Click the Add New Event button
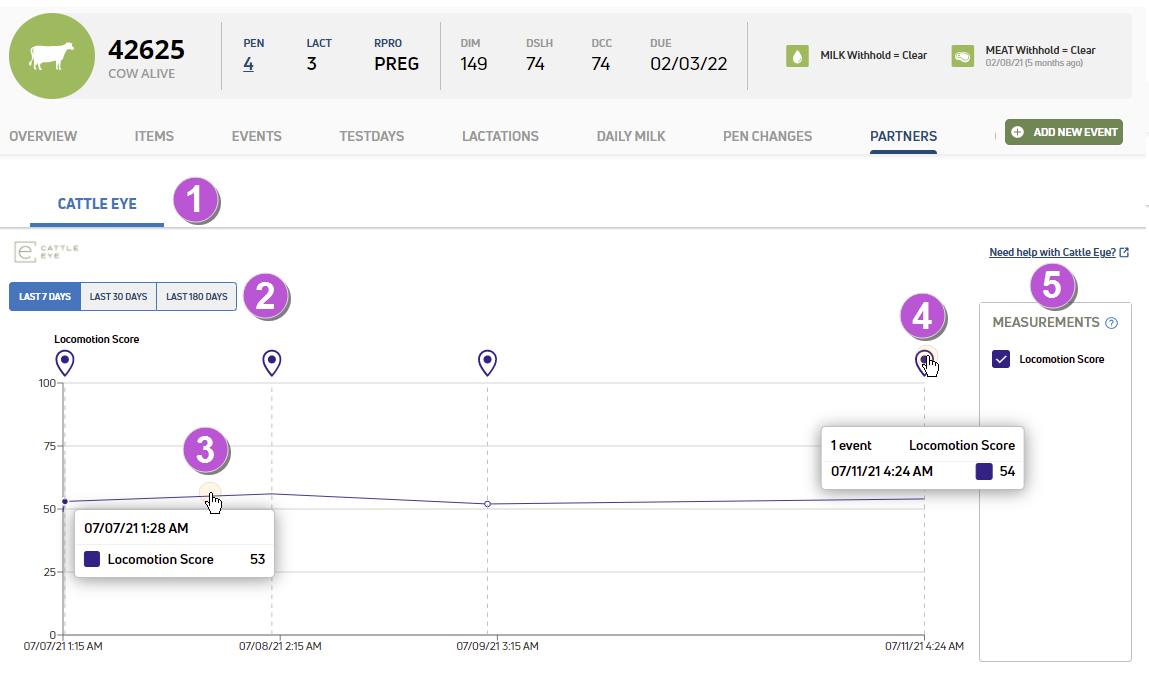Viewport: 1149px width, 677px height. click(1063, 132)
